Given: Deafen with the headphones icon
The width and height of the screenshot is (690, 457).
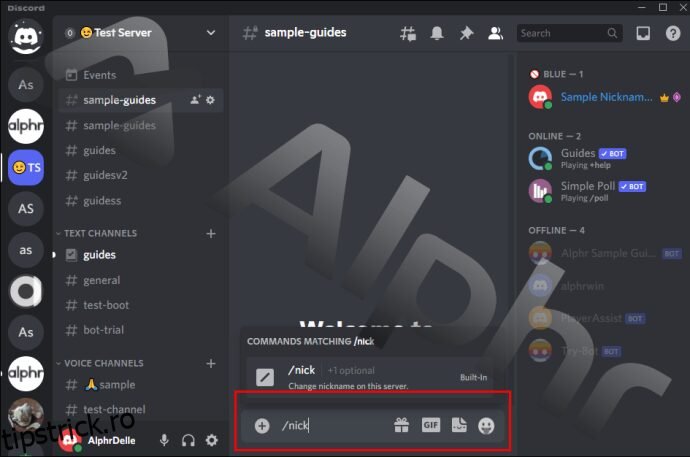Looking at the screenshot, I should pos(188,440).
